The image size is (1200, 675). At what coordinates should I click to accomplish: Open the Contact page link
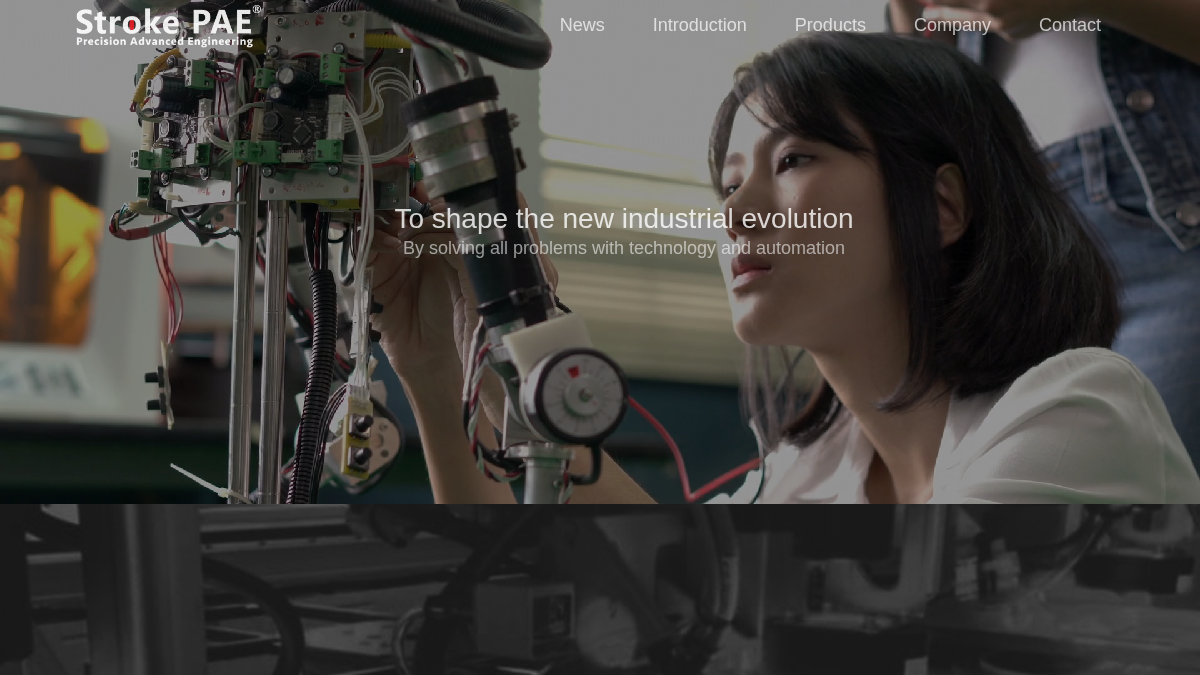click(1069, 25)
